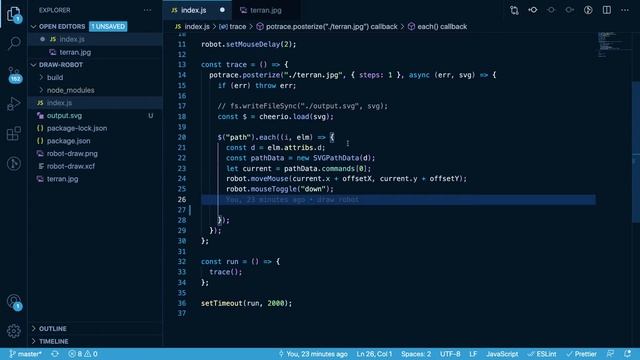640x360 pixels.
Task: Click the run file icon in editor toolbar
Action: pyautogui.click(x=588, y=10)
